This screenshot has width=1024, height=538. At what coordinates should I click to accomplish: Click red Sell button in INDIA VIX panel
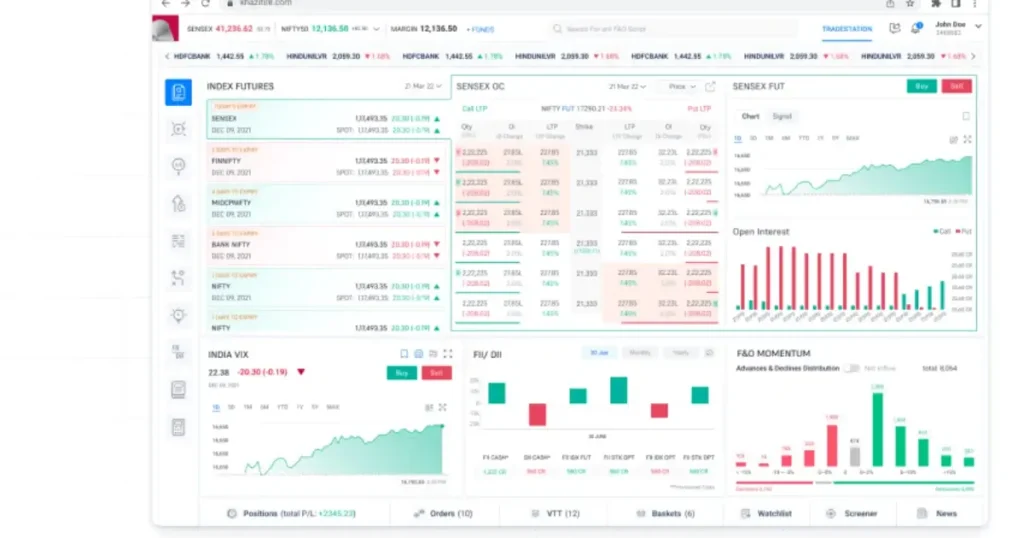click(436, 373)
